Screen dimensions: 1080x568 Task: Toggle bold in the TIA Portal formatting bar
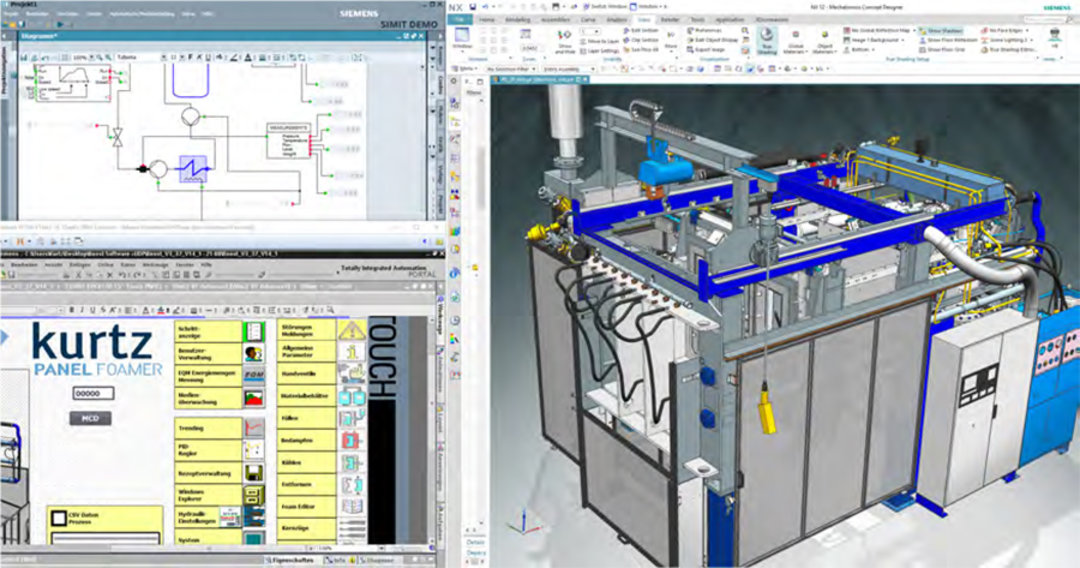coord(71,311)
